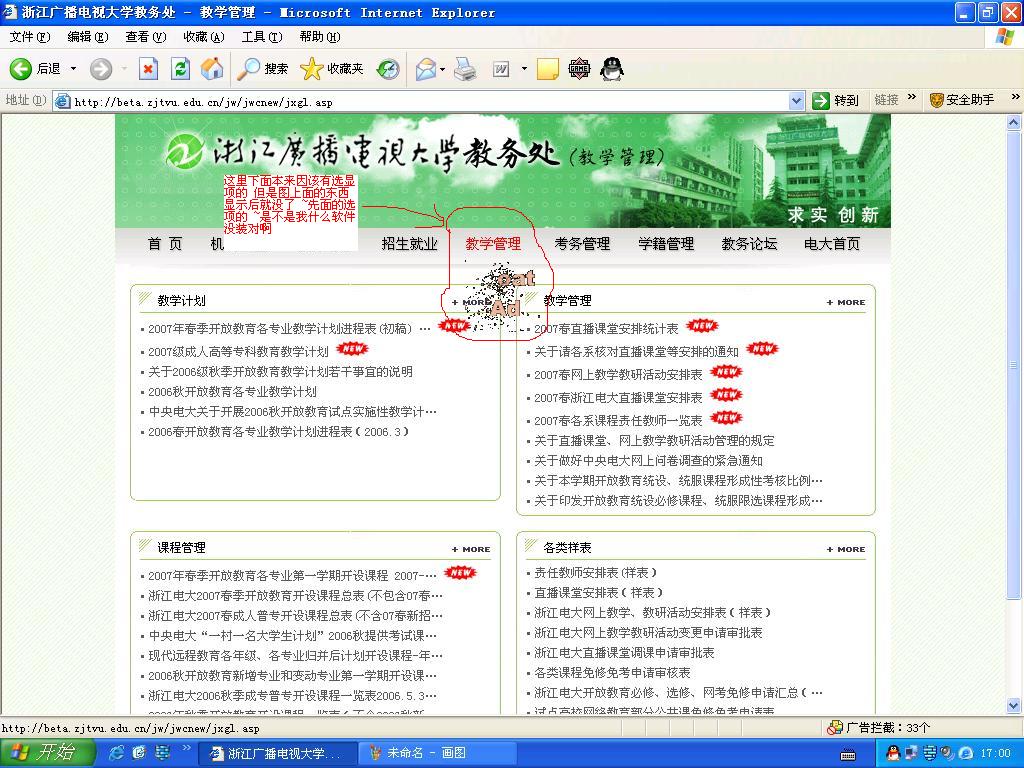Click the GAME toolbar icon
This screenshot has height=768, width=1024.
[579, 69]
